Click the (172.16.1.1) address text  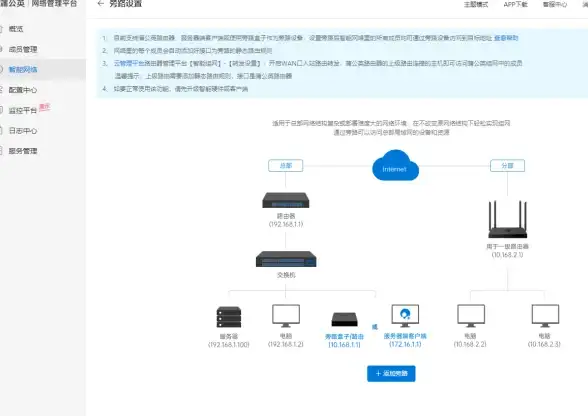(405, 344)
